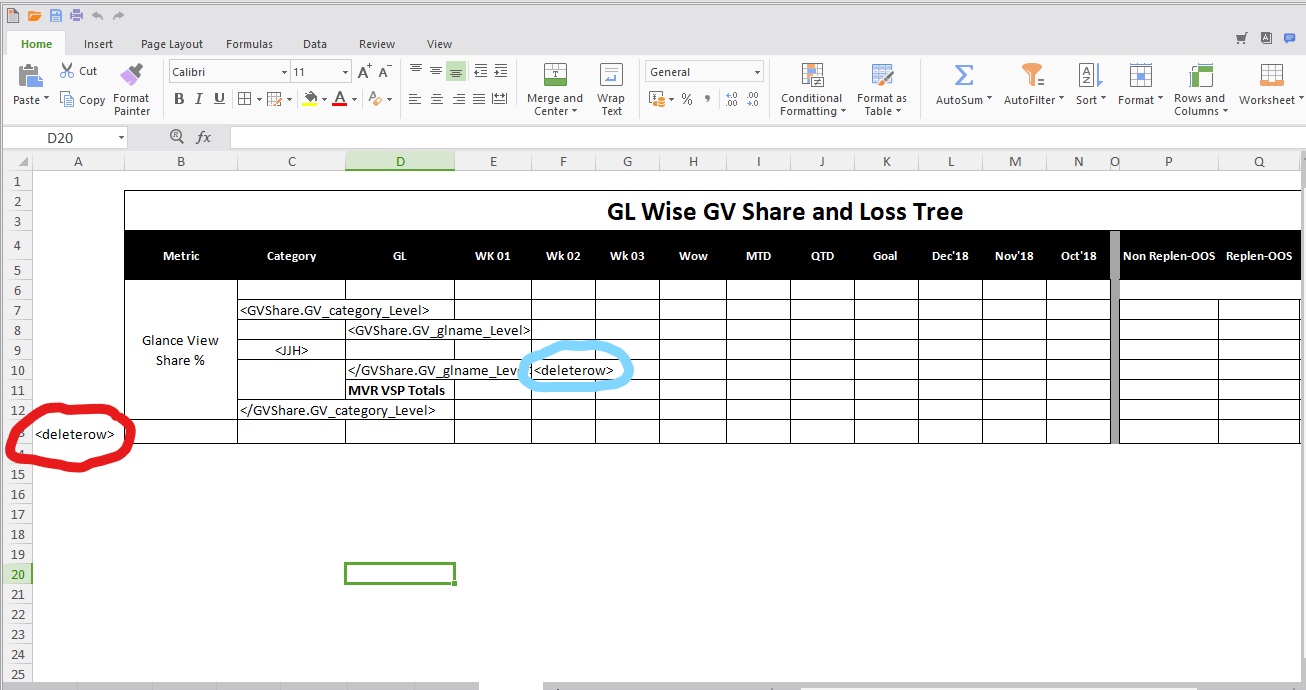
Task: Increase font size with the A+ icon
Action: coord(365,71)
